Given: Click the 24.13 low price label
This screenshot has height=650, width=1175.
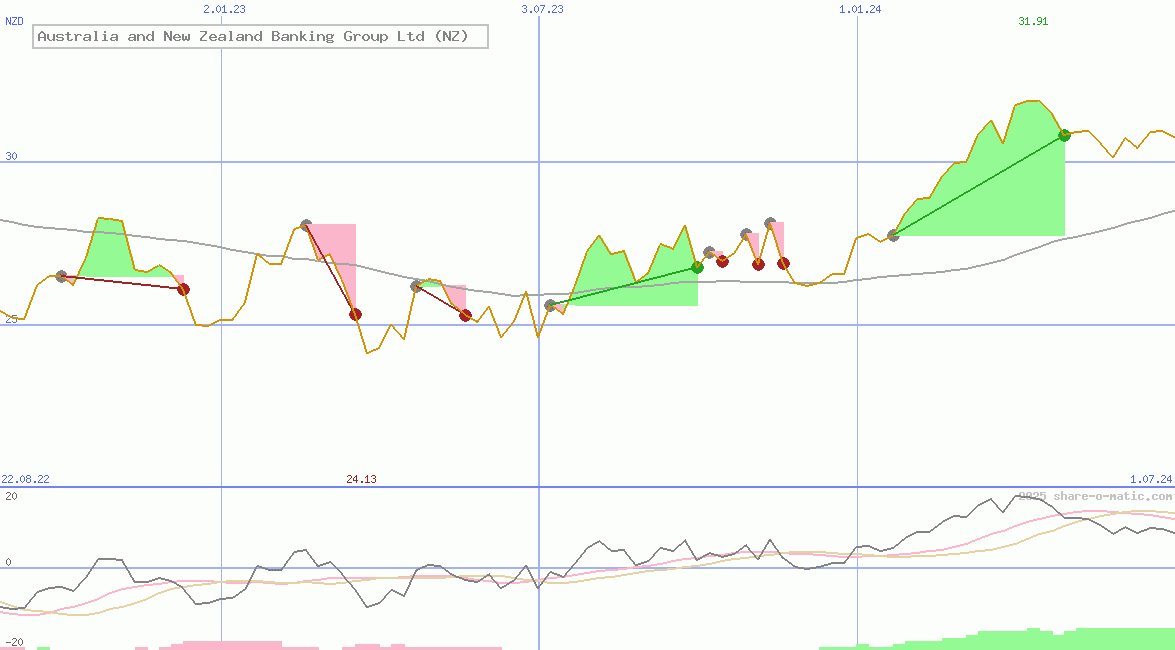Looking at the screenshot, I should point(361,479).
